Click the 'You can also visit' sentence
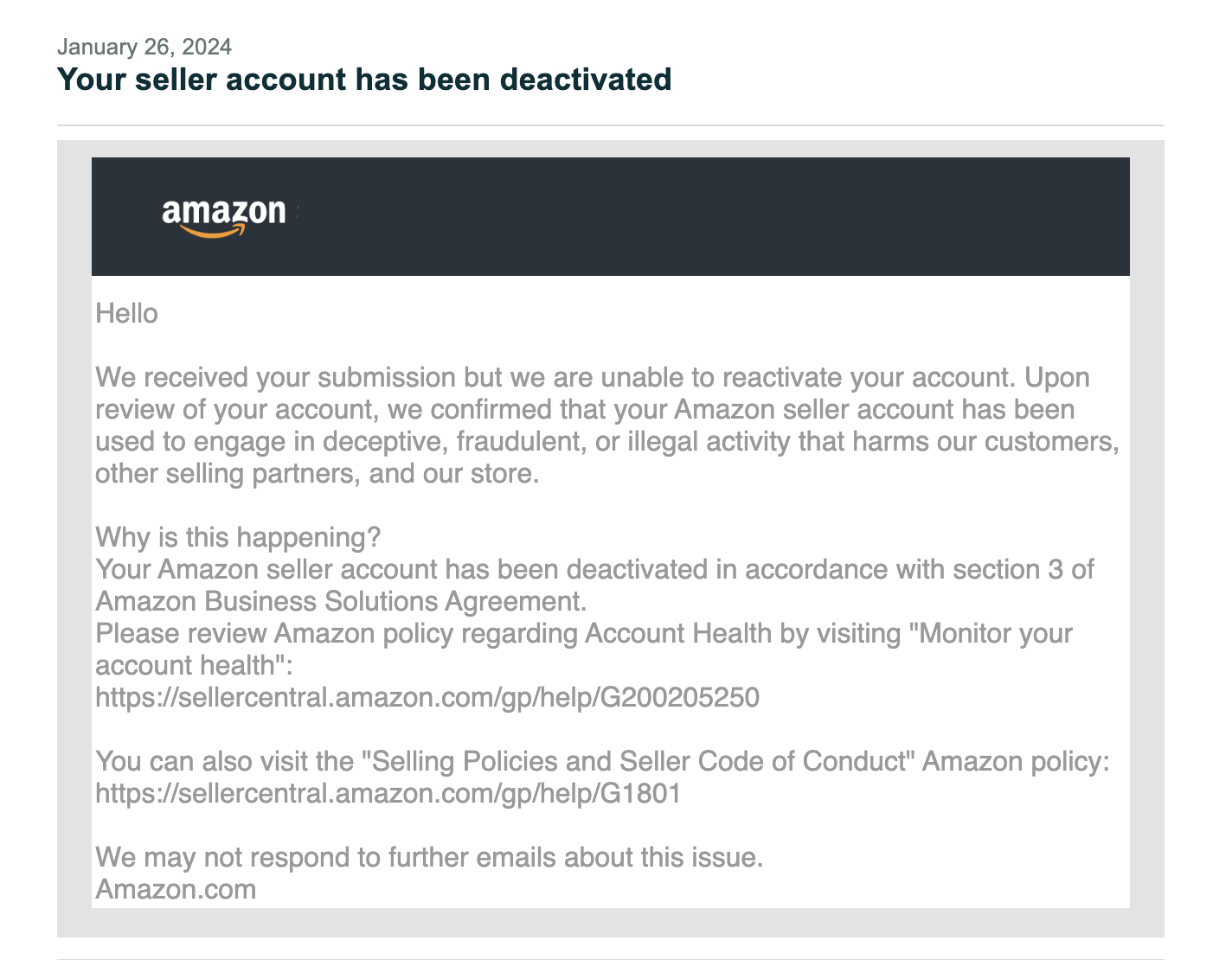The height and width of the screenshot is (960, 1232). pyautogui.click(x=602, y=761)
